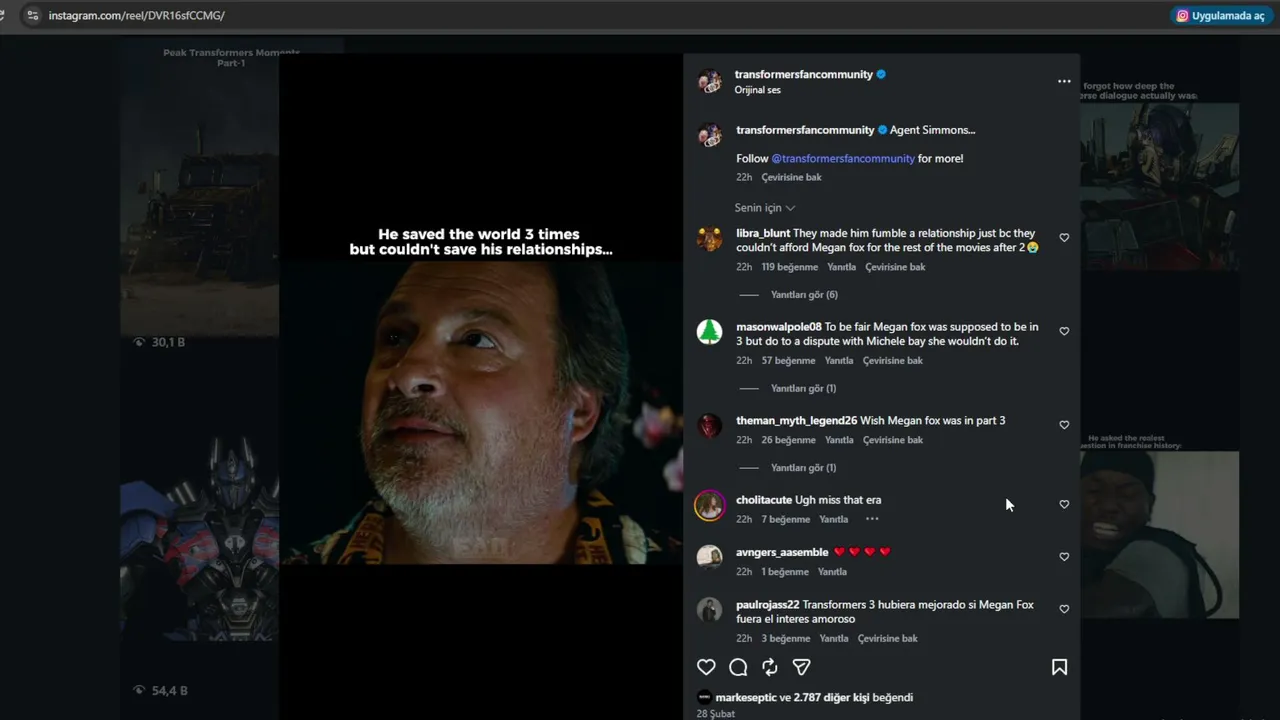The width and height of the screenshot is (1280, 720).
Task: Open the "57 beğenme" likes list
Action: pos(788,361)
